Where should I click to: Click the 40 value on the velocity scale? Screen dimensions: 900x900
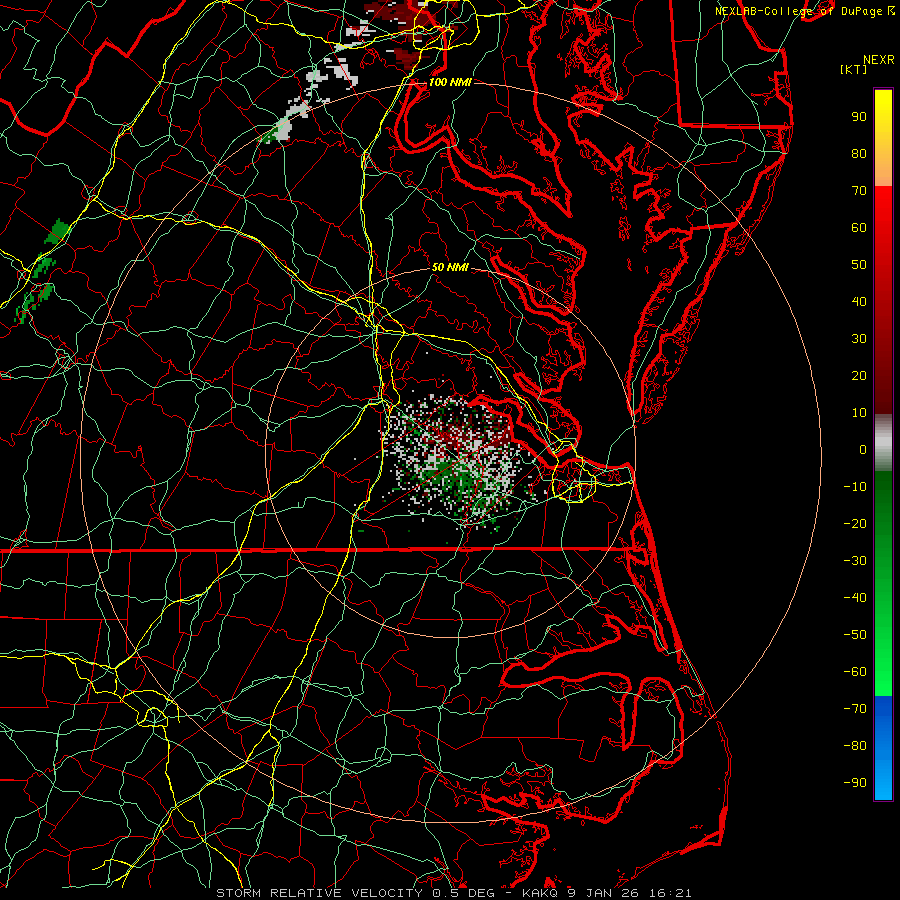coord(859,302)
